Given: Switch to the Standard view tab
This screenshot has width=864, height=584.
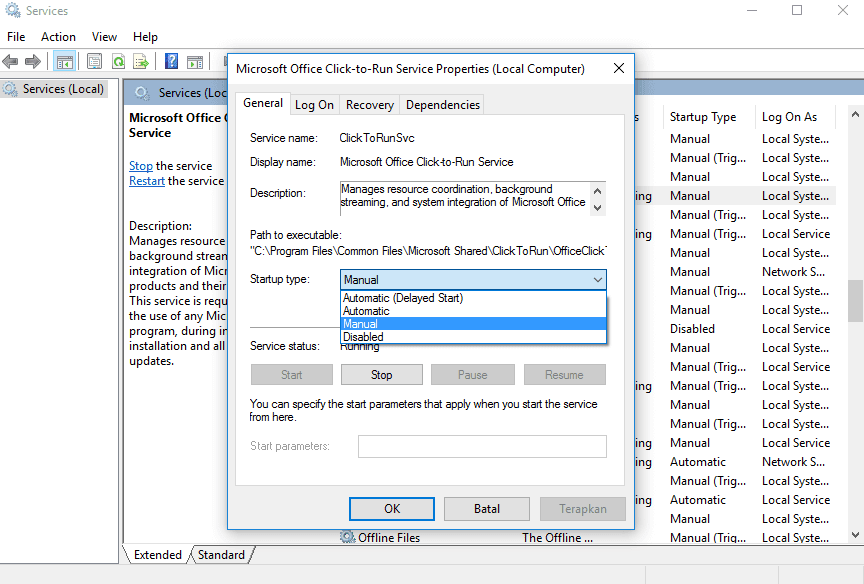Looking at the screenshot, I should pos(221,555).
